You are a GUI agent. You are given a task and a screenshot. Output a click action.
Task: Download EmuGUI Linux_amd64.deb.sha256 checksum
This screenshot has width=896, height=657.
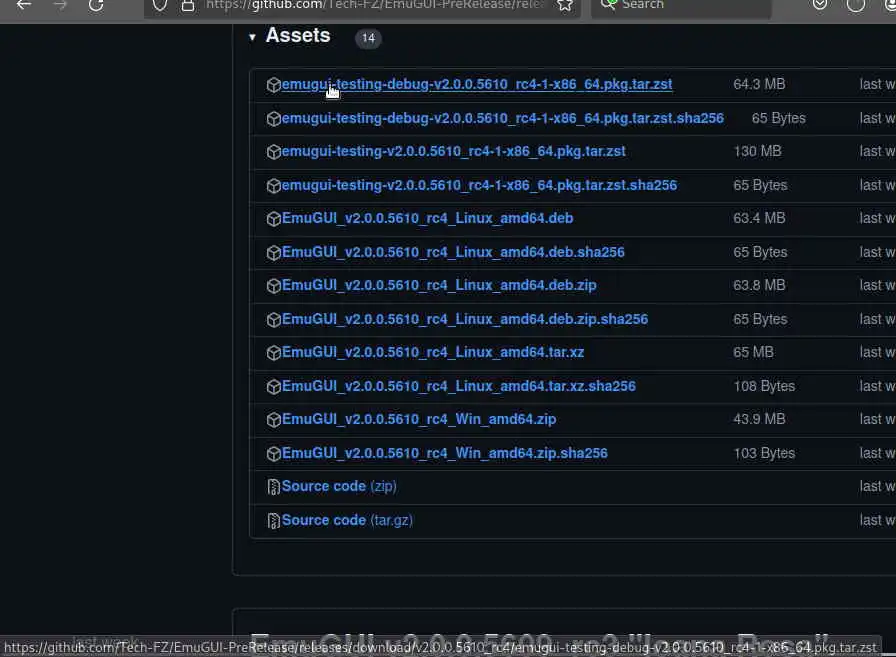click(453, 252)
